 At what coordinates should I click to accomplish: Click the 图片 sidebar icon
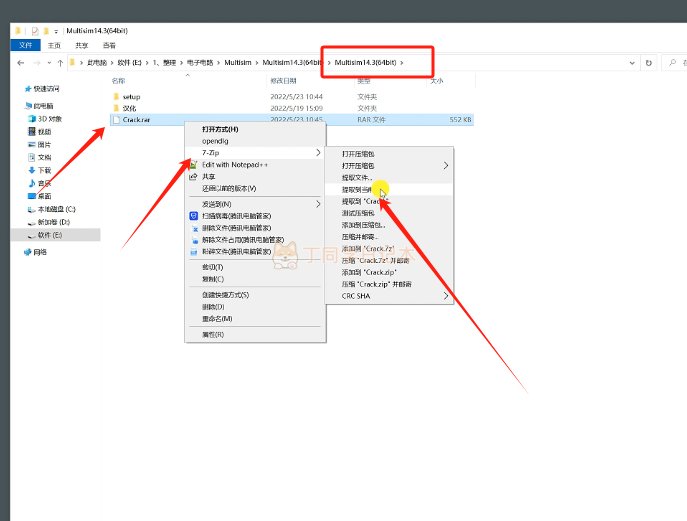point(32,144)
